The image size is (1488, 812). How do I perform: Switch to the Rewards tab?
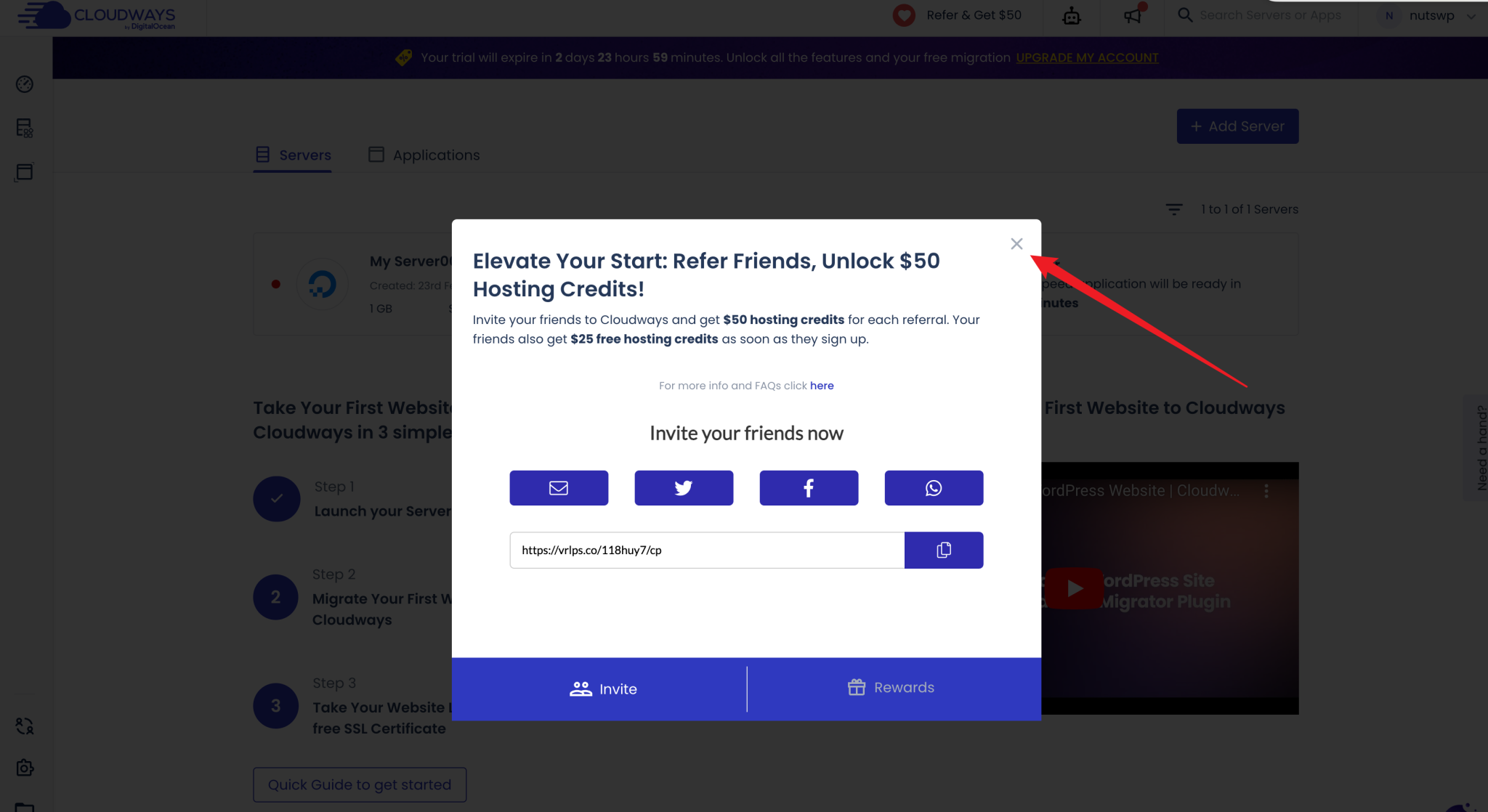pyautogui.click(x=891, y=688)
